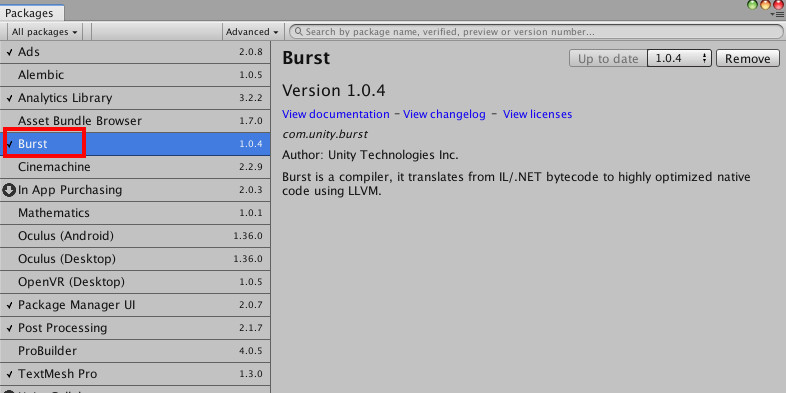Select the TextMesh Pro package
This screenshot has height=393, width=786.
[x=135, y=374]
